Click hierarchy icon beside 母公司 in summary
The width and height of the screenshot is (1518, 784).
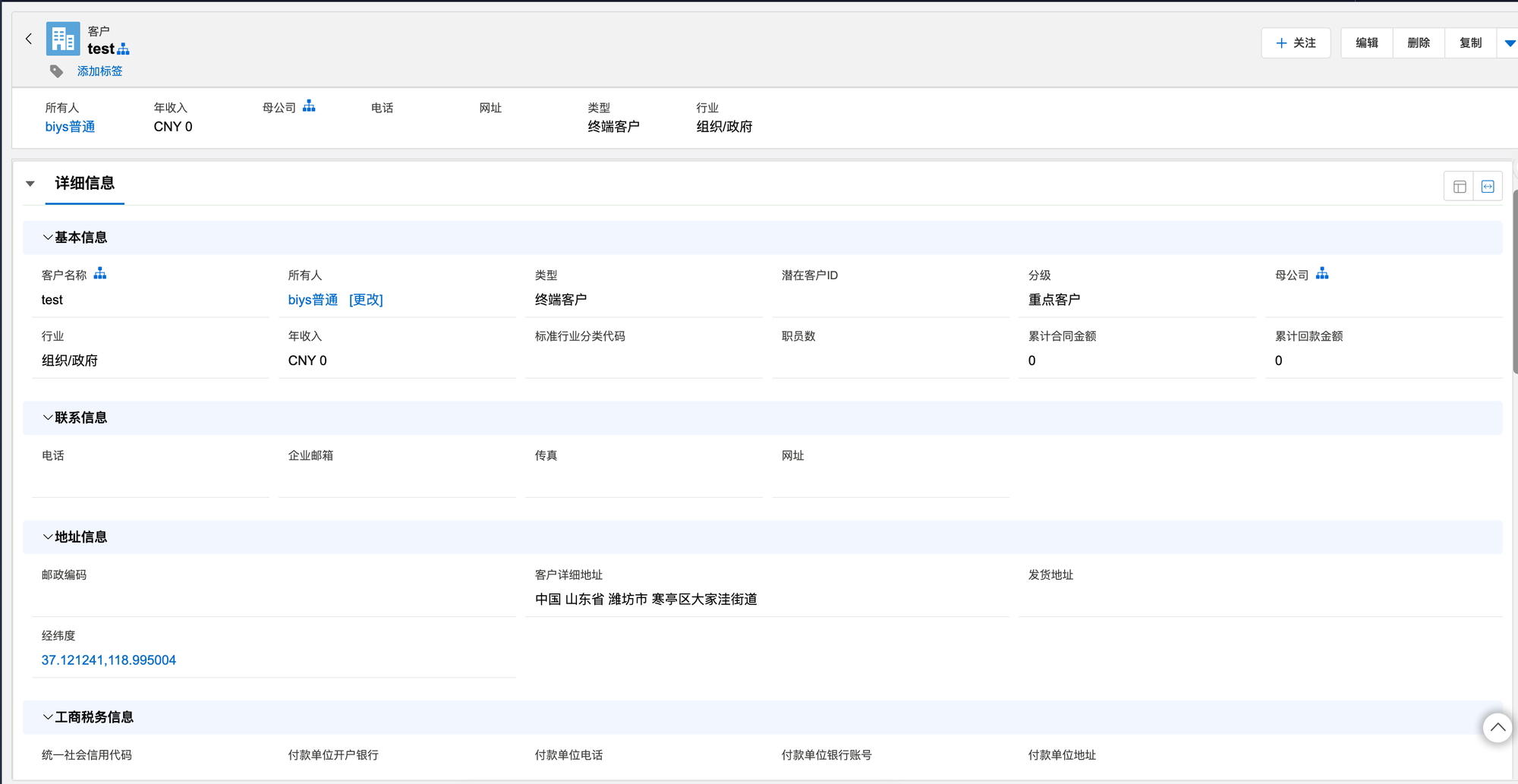point(309,107)
